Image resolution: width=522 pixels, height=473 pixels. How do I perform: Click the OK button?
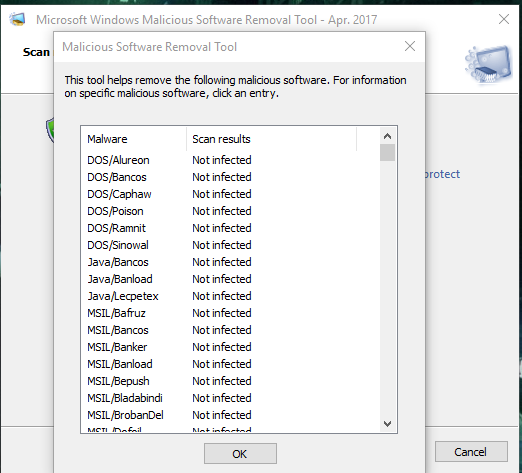coord(240,453)
